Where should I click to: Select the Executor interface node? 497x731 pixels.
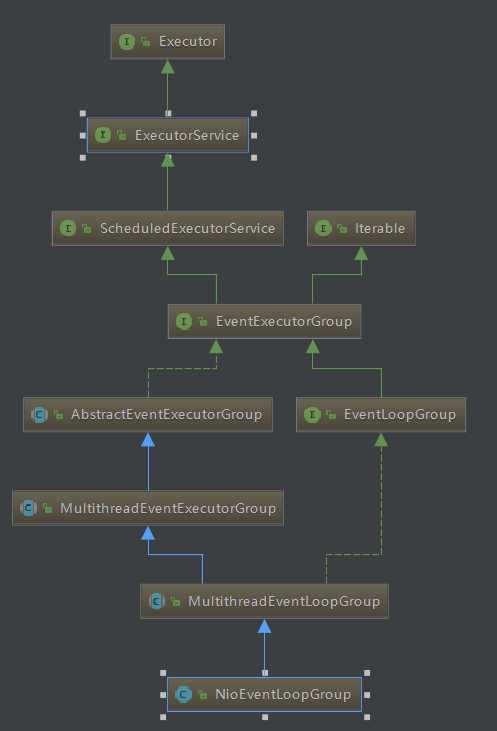[167, 41]
